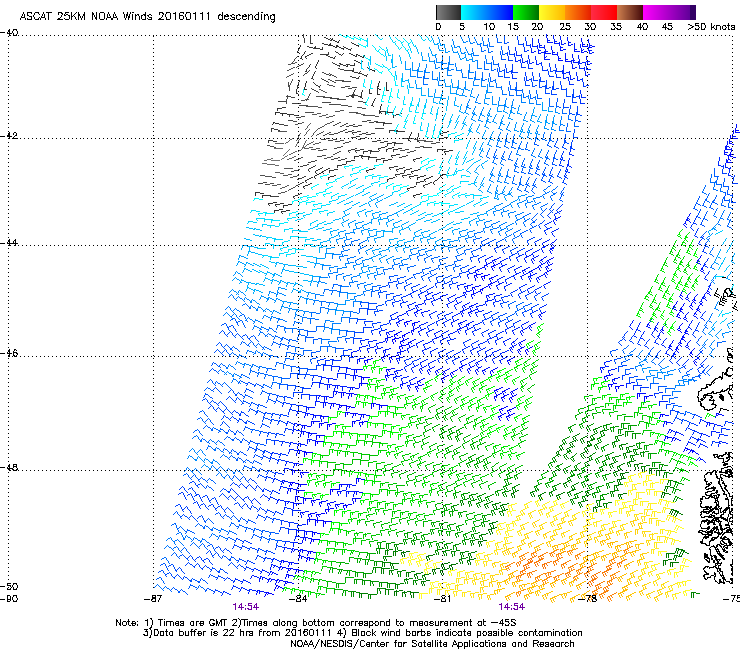Click the word 'descending' in the title
The height and width of the screenshot is (650, 740).
tap(246, 17)
